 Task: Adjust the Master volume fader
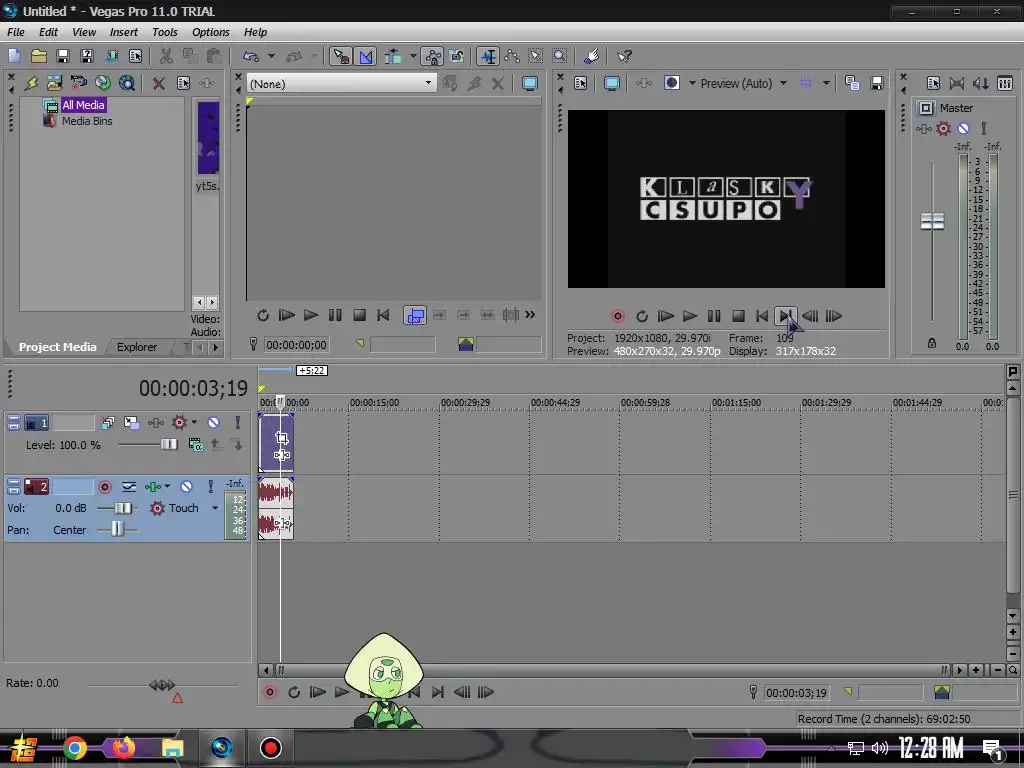point(932,221)
